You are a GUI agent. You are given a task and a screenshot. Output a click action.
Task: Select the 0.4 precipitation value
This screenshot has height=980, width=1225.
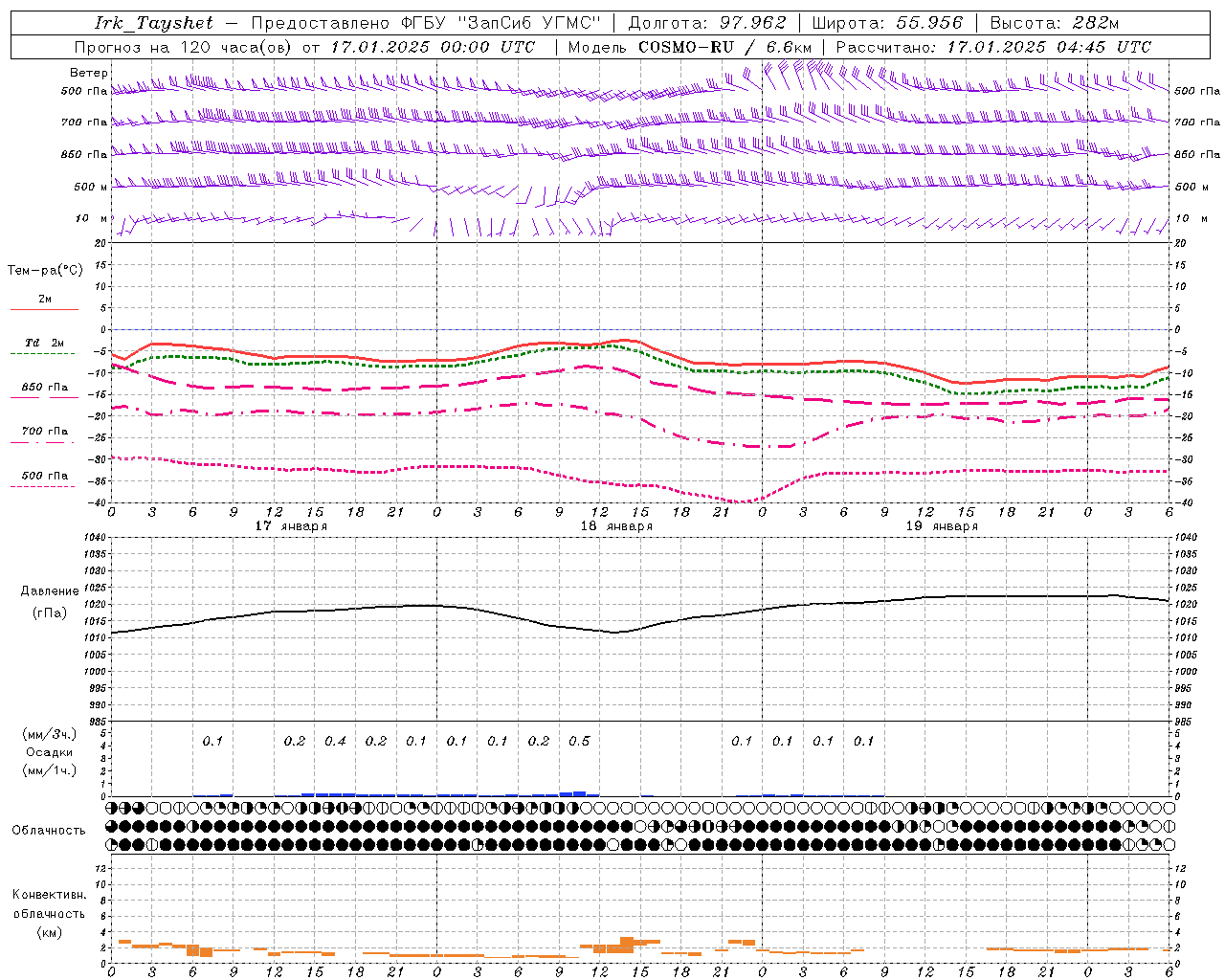point(335,742)
